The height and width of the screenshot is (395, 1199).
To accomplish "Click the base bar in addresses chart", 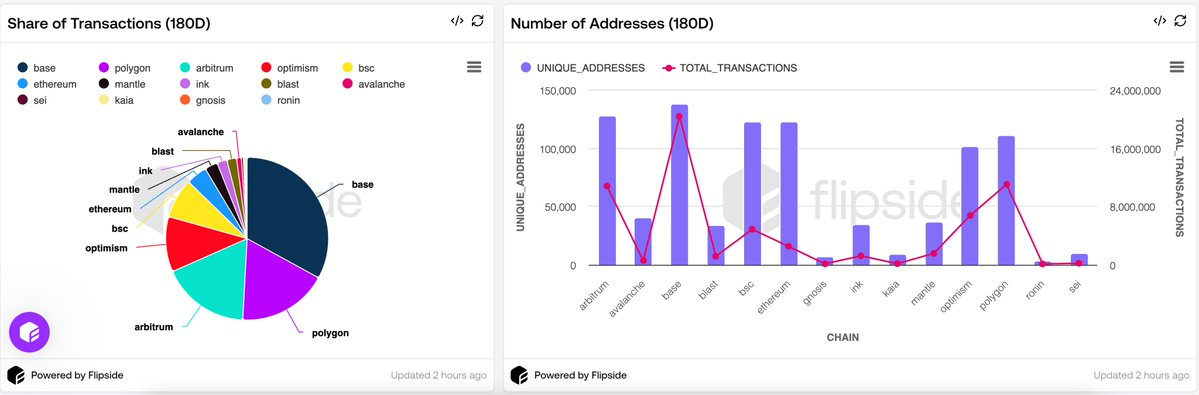I will coord(679,185).
